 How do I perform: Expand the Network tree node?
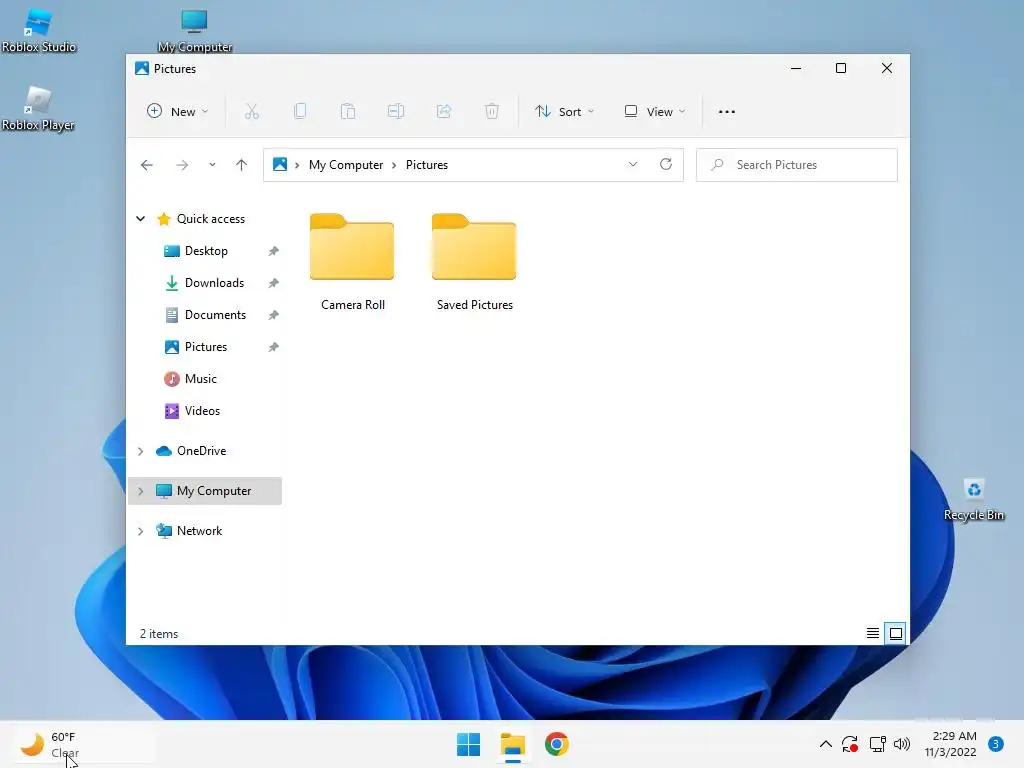click(140, 532)
